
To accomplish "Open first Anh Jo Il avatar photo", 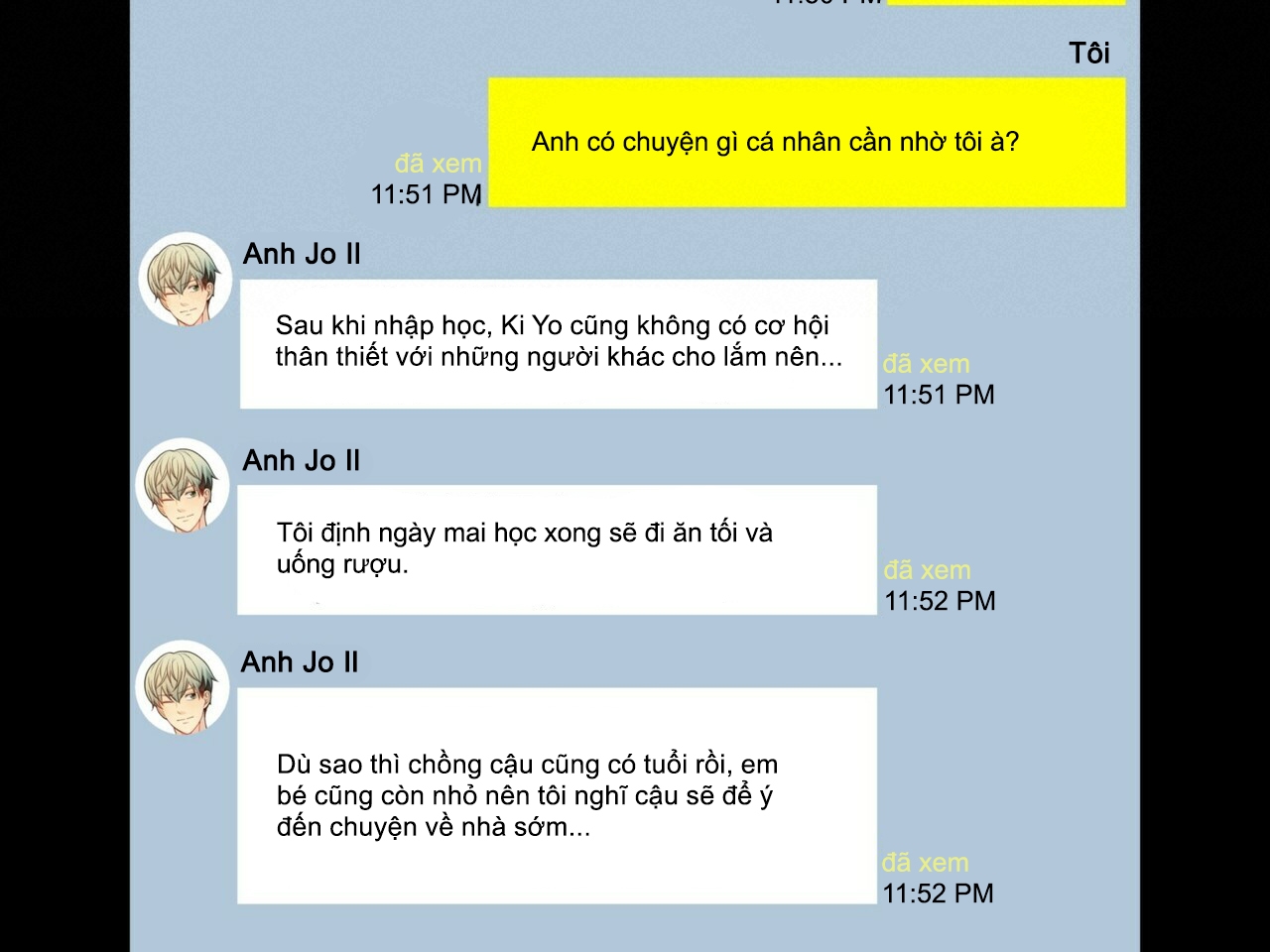I will tap(186, 280).
